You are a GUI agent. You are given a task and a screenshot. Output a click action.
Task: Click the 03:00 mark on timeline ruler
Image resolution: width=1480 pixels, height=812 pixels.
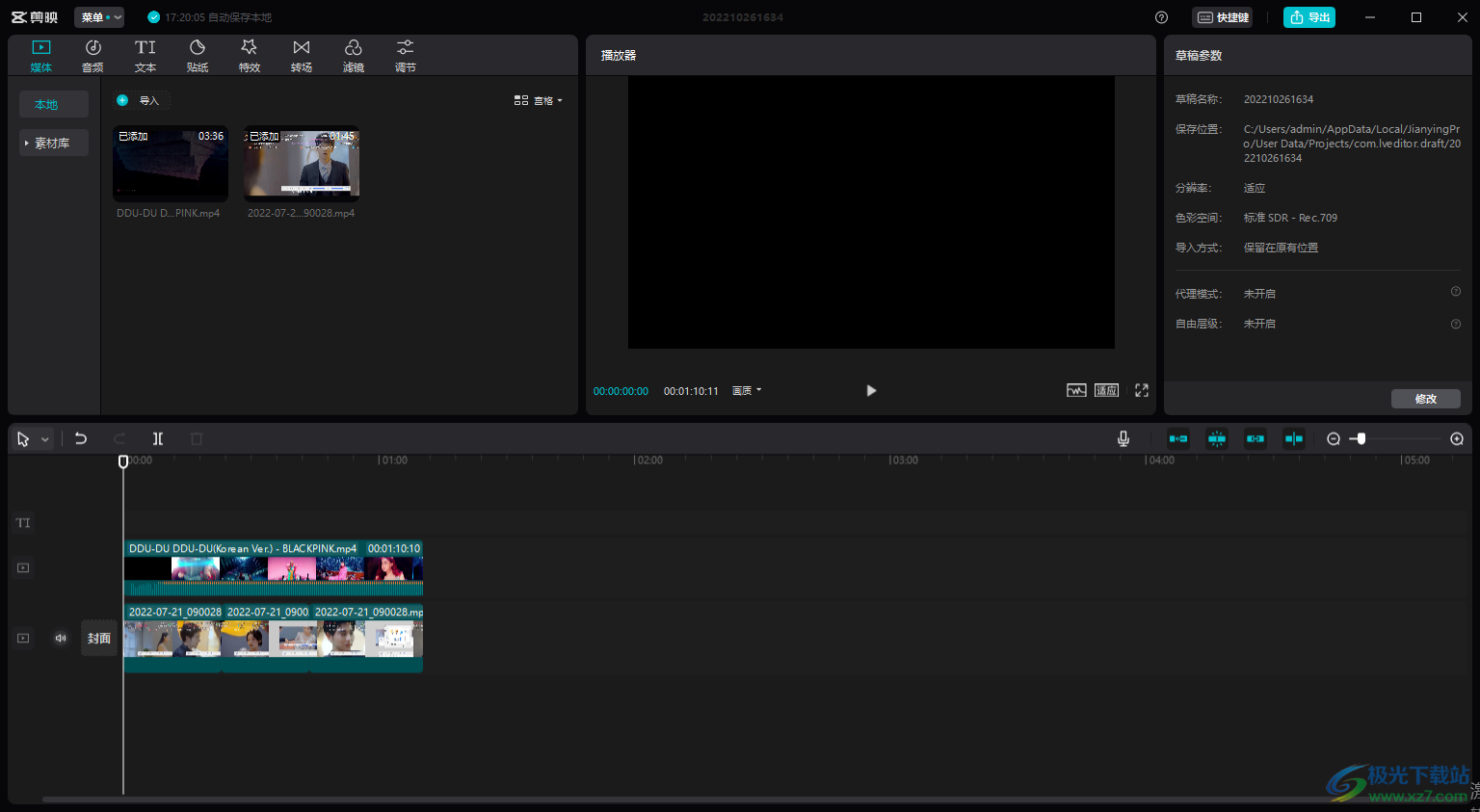pyautogui.click(x=904, y=460)
